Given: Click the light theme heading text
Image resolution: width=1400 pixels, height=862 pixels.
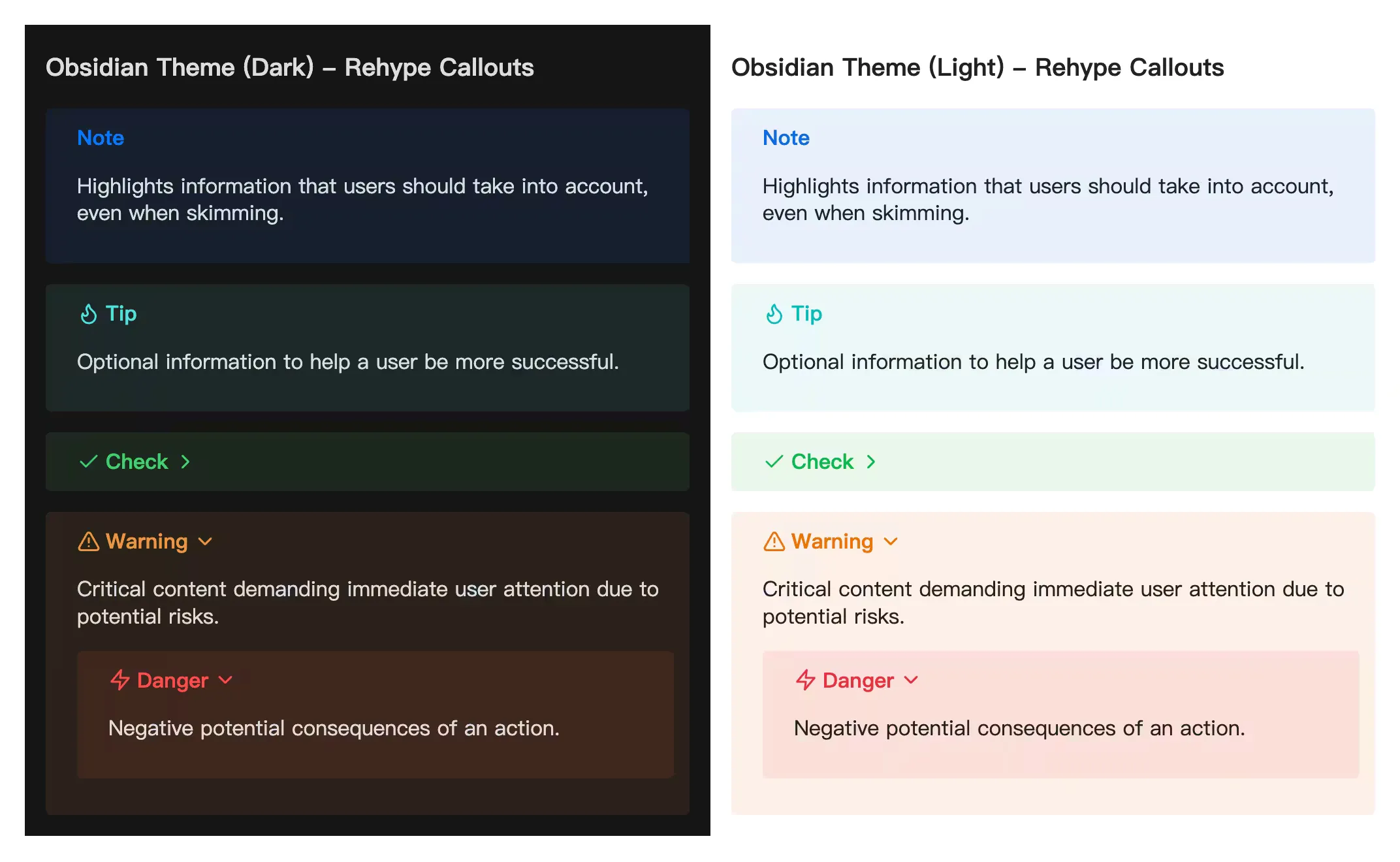Looking at the screenshot, I should [977, 67].
